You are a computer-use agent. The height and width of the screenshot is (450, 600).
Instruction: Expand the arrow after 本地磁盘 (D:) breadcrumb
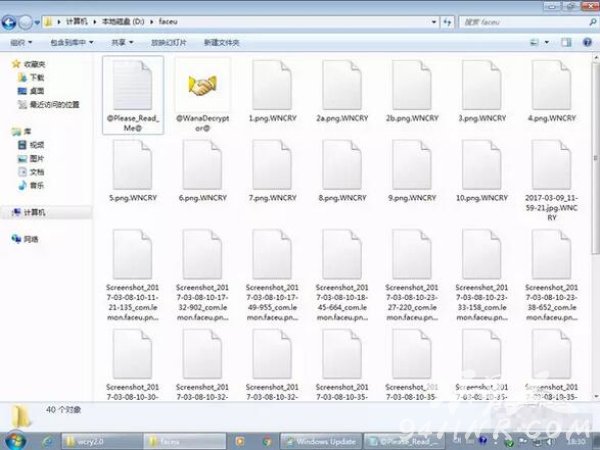[152, 22]
